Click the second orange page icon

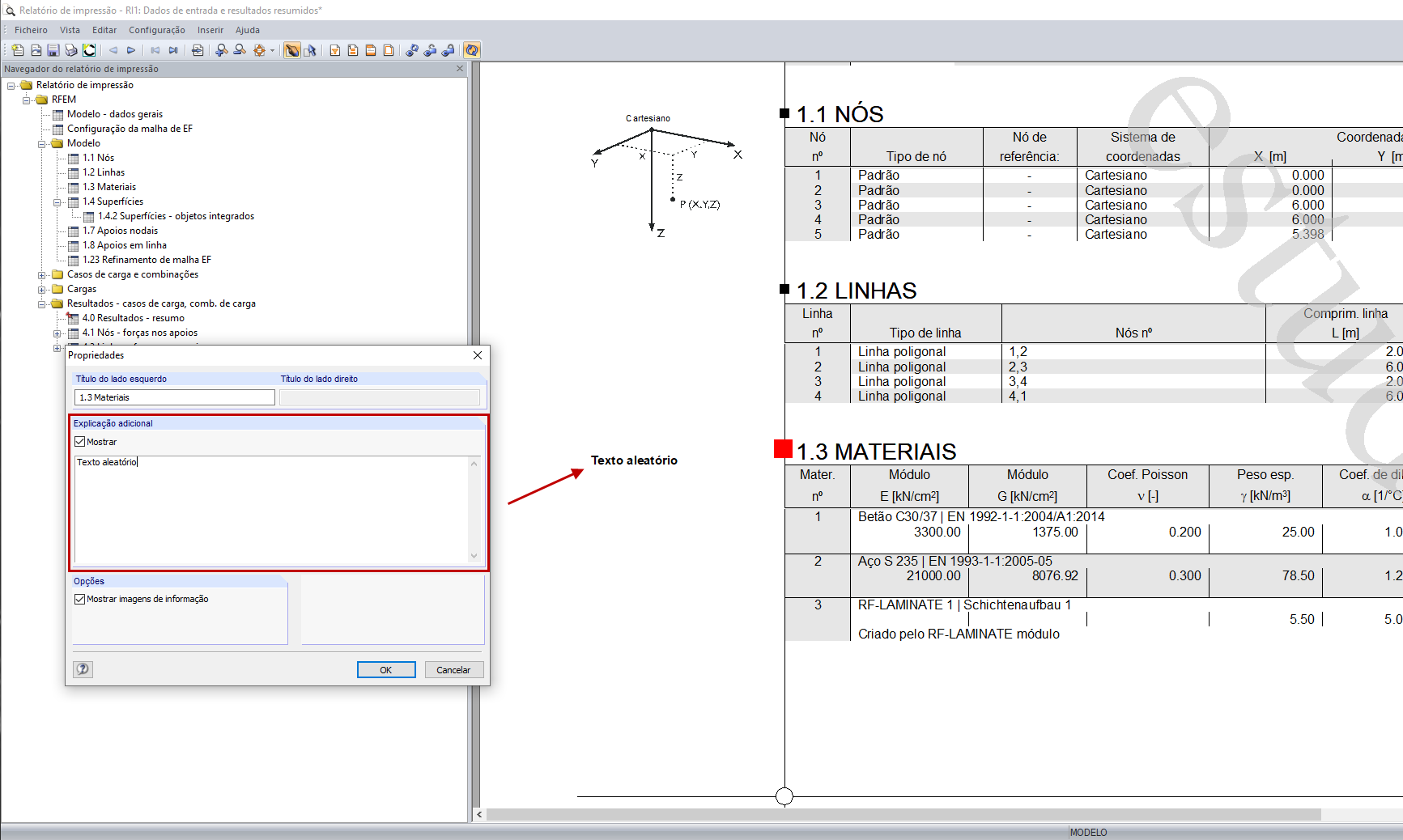[x=353, y=50]
